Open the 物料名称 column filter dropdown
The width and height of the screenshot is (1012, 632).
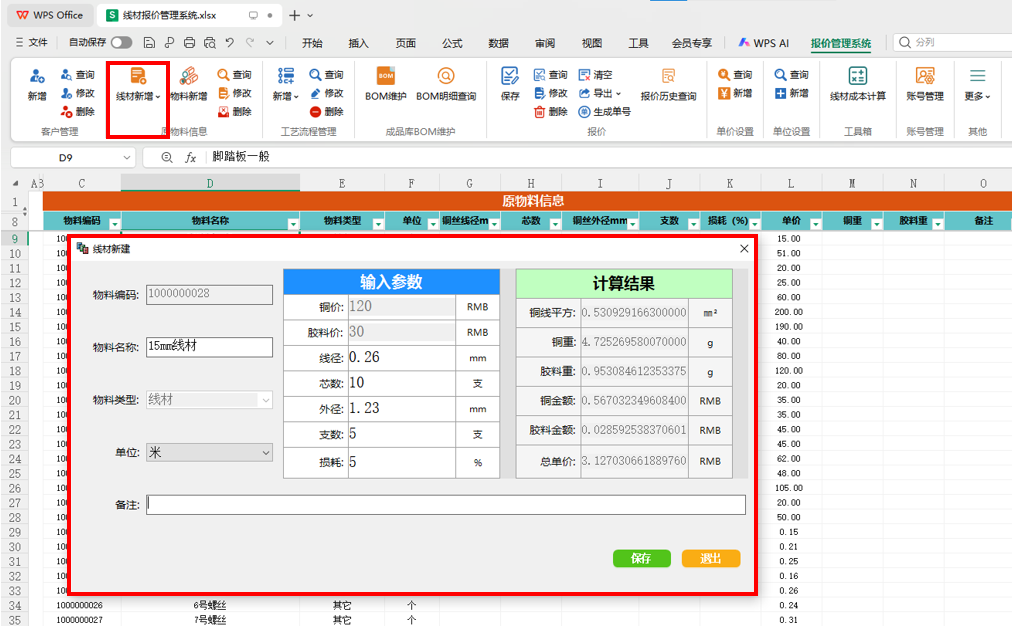[294, 224]
